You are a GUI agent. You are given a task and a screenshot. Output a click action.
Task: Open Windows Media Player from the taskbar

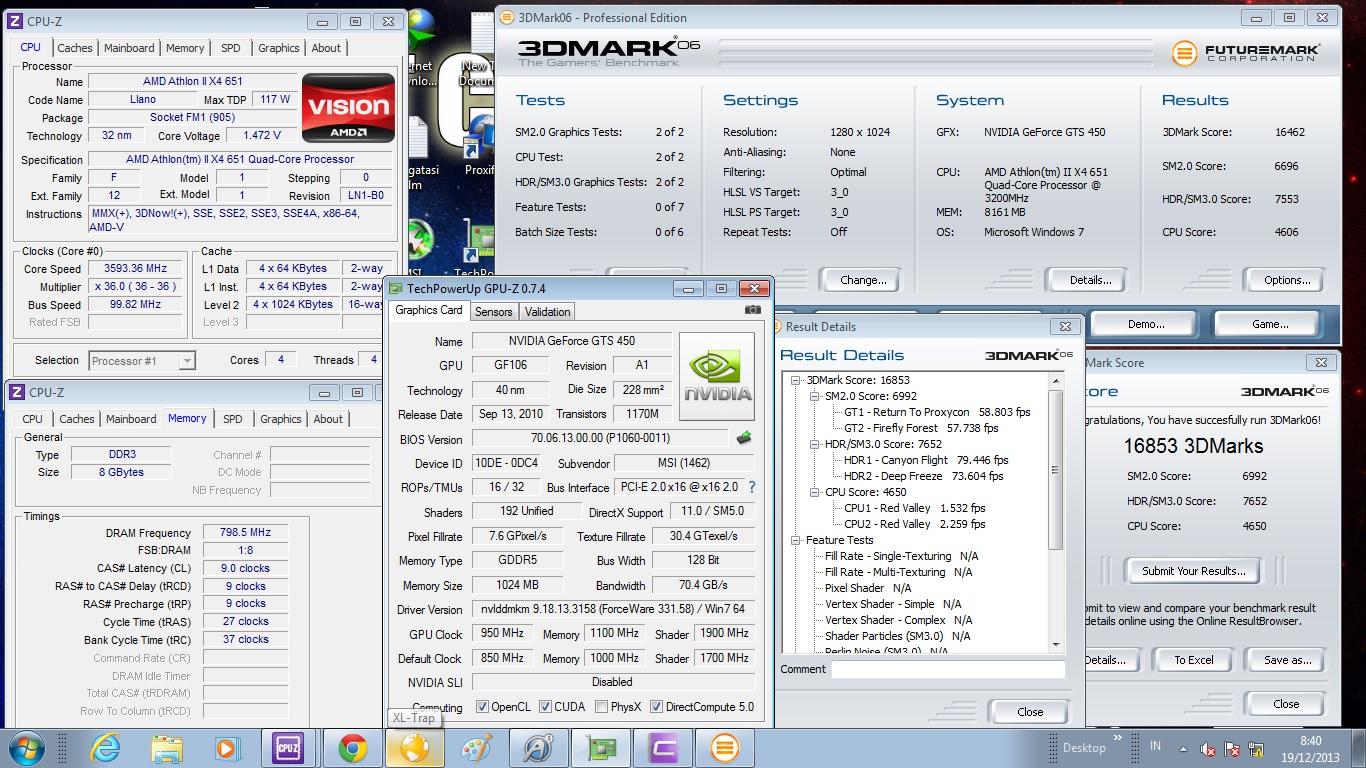228,748
